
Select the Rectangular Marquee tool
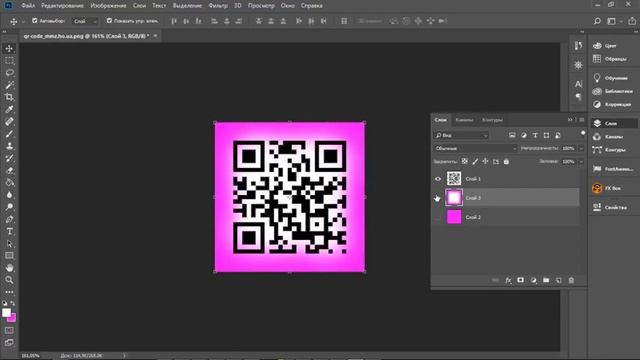[9, 60]
